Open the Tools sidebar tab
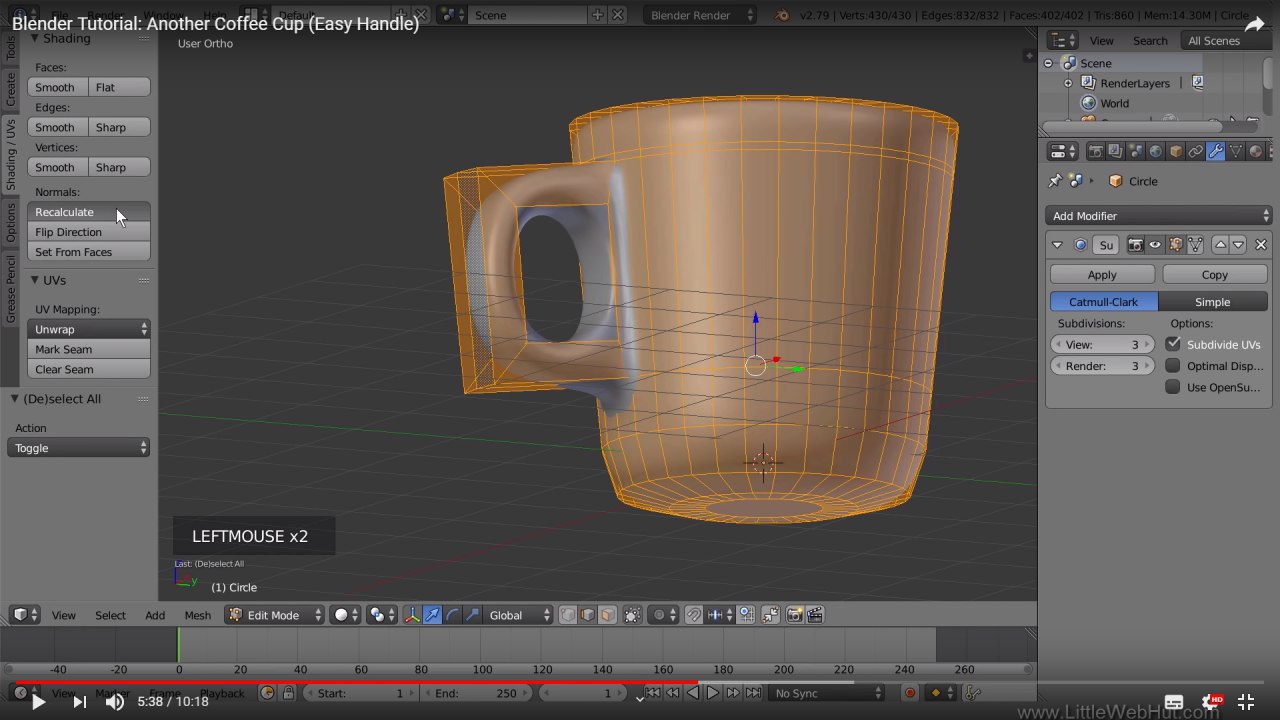 click(10, 48)
